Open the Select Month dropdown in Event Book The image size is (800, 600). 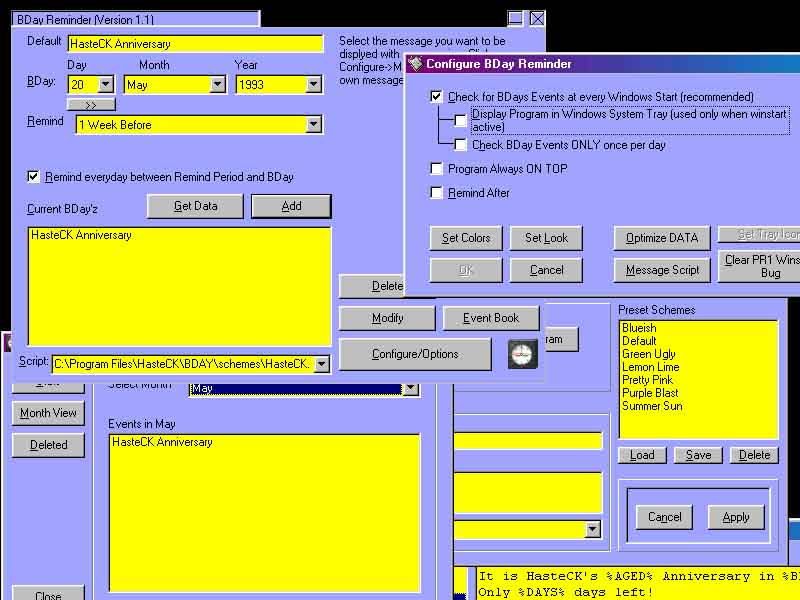[411, 389]
